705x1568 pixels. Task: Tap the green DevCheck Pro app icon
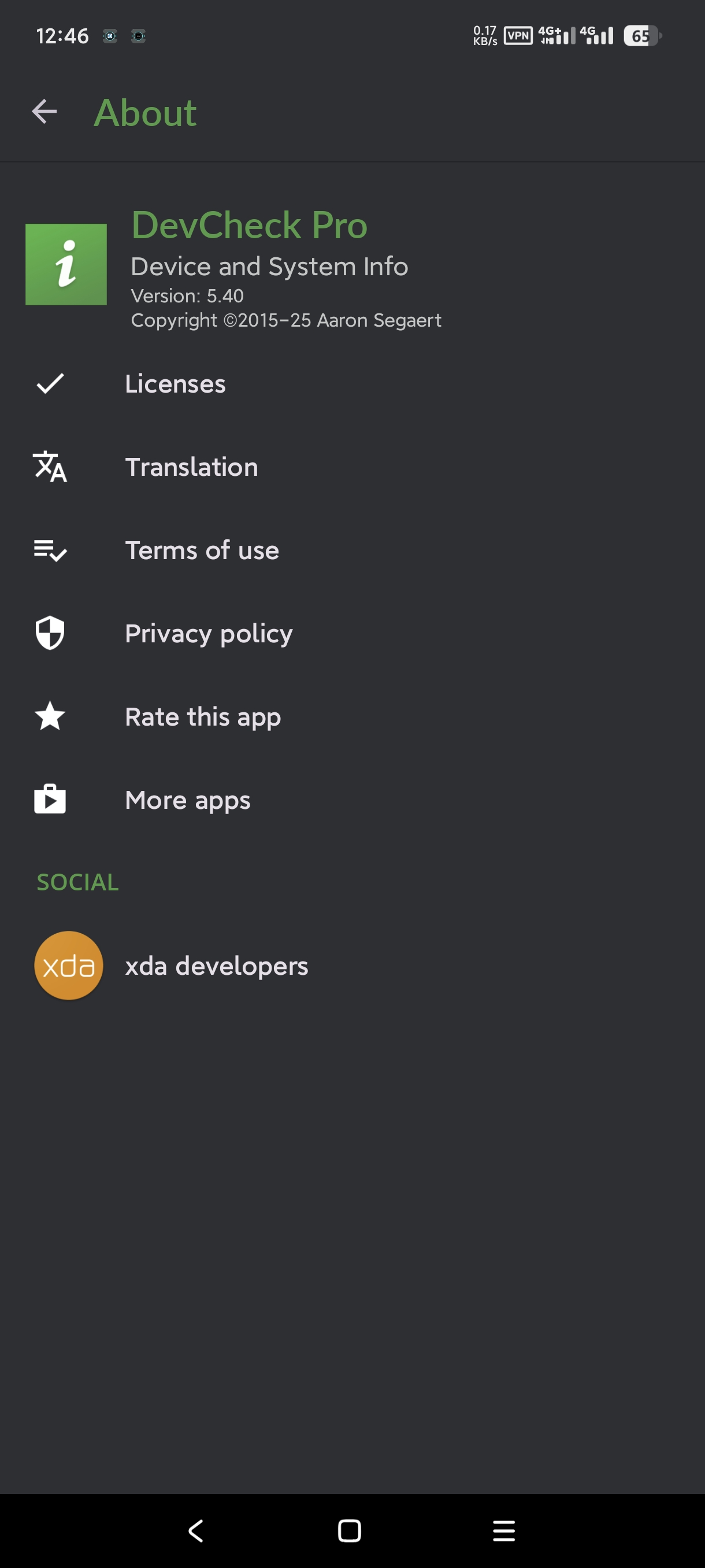click(x=66, y=264)
